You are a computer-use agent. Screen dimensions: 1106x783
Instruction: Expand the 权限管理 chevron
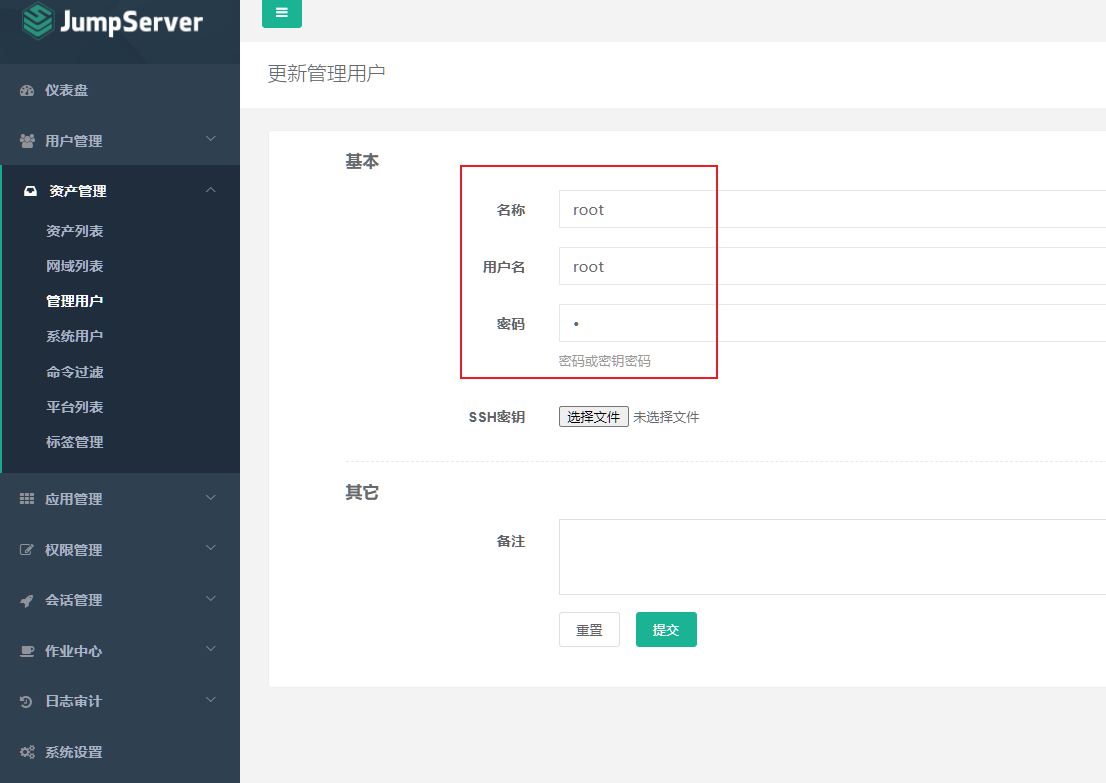(210, 548)
